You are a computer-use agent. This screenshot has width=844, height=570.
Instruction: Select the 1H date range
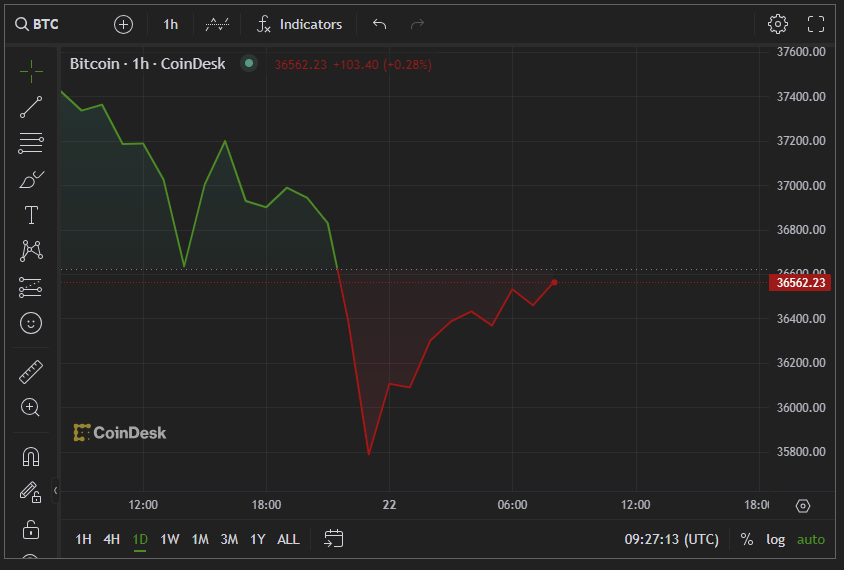click(x=83, y=539)
